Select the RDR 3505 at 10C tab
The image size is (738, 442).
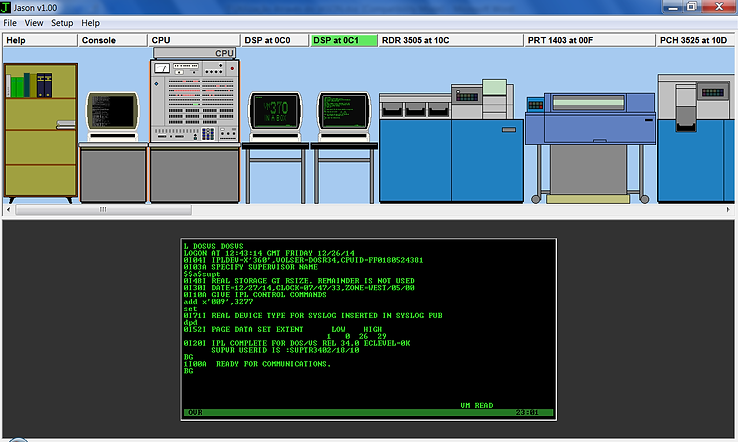[450, 40]
